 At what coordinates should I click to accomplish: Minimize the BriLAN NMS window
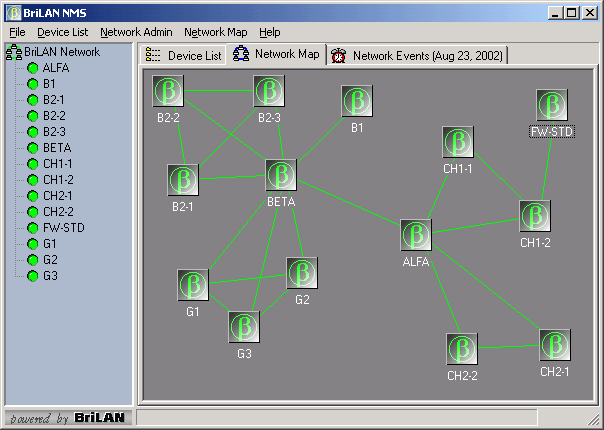[x=555, y=13]
